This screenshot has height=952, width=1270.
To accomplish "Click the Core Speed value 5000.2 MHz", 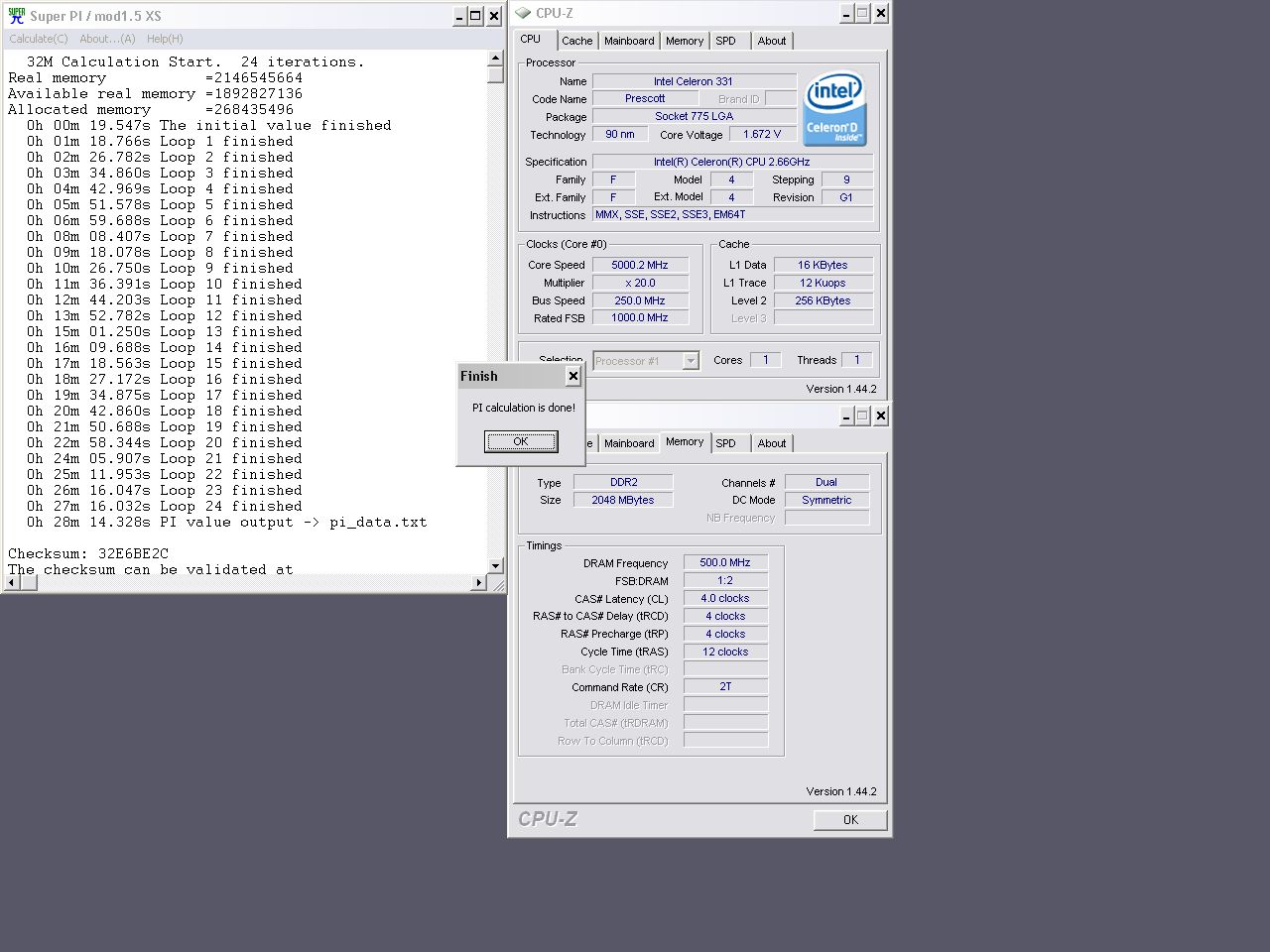I will point(640,265).
